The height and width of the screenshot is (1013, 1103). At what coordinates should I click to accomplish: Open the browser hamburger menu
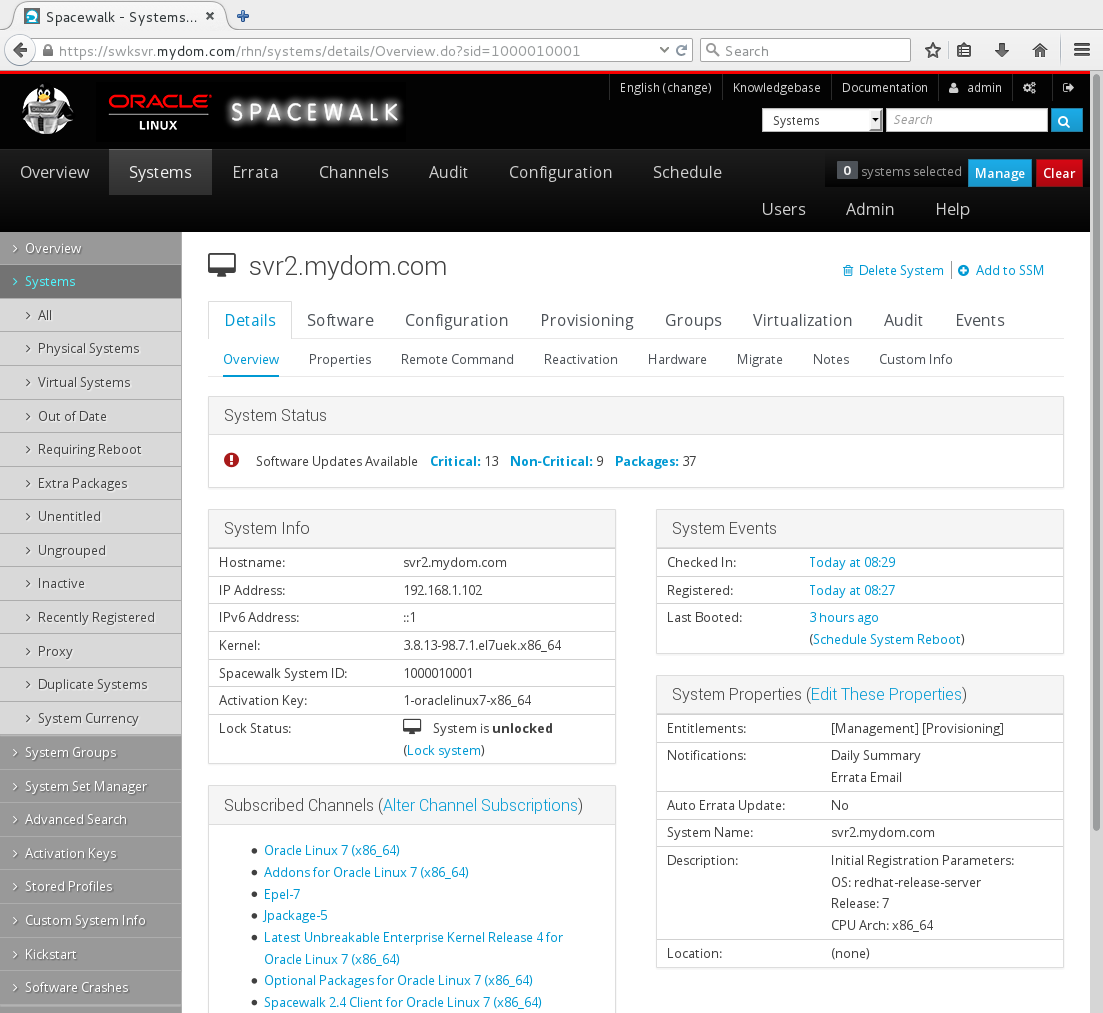[1081, 51]
